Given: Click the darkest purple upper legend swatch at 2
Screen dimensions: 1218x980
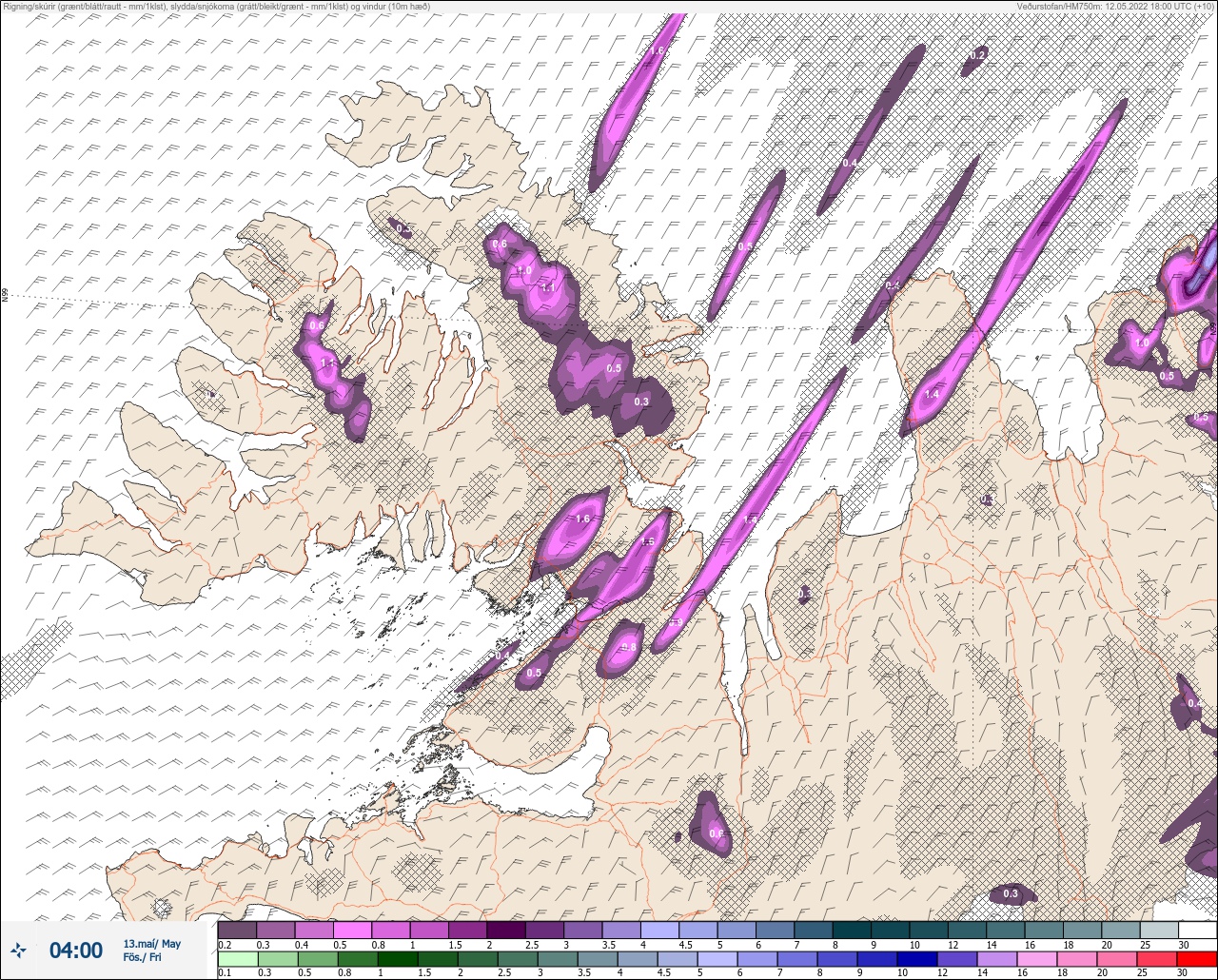Looking at the screenshot, I should (x=505, y=930).
